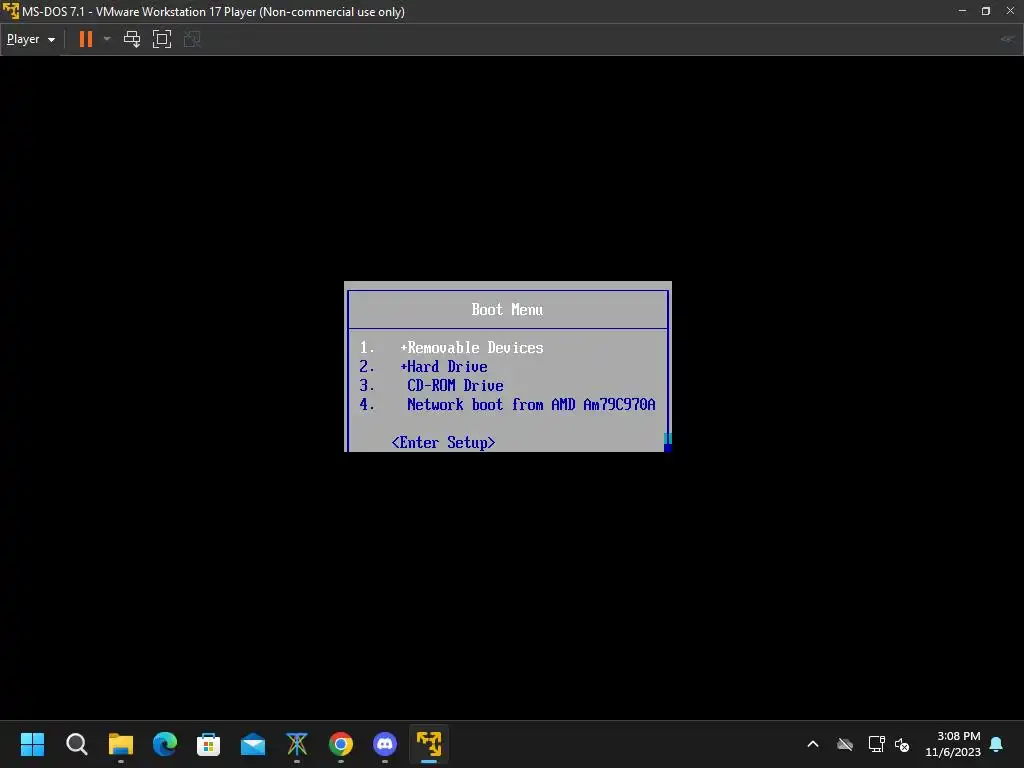This screenshot has height=768, width=1024.
Task: Open the Player menu dropdown
Action: point(31,39)
